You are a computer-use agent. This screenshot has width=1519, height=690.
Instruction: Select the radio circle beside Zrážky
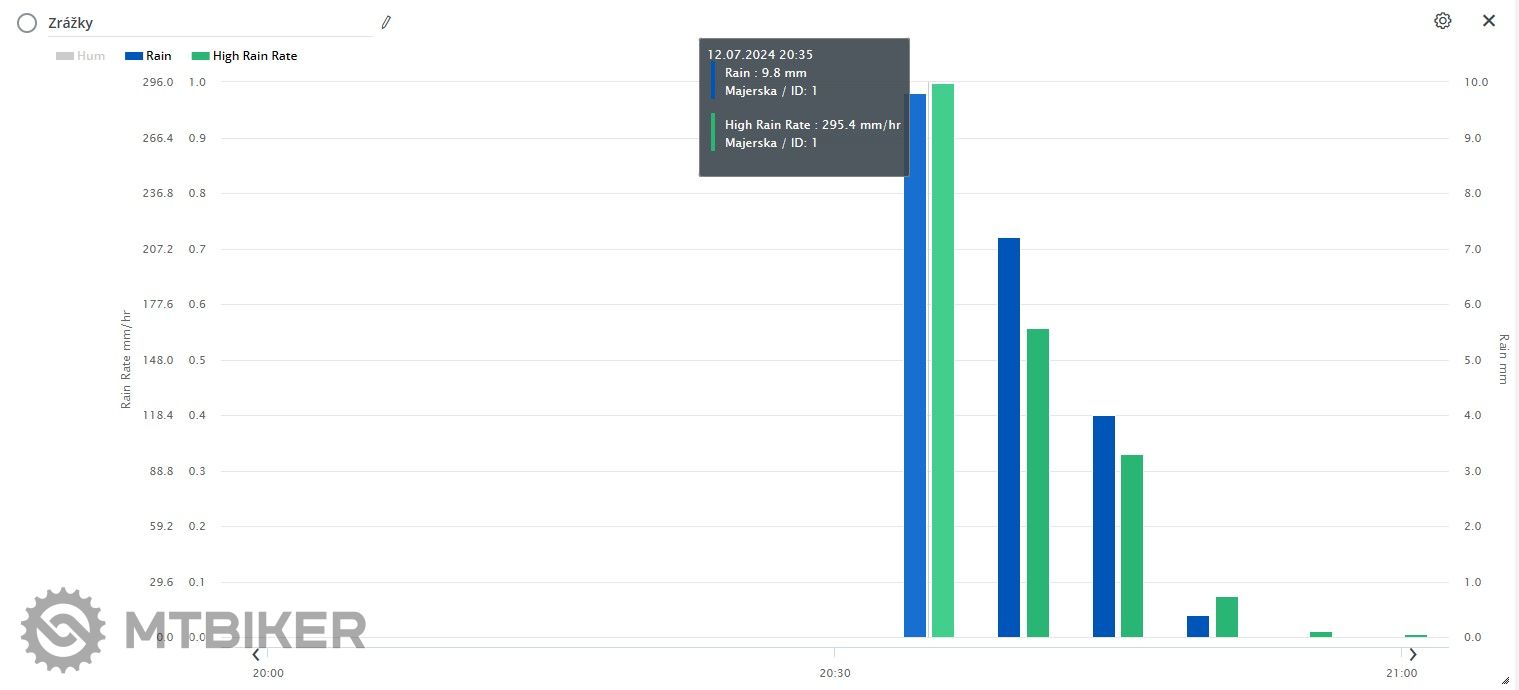coord(27,23)
